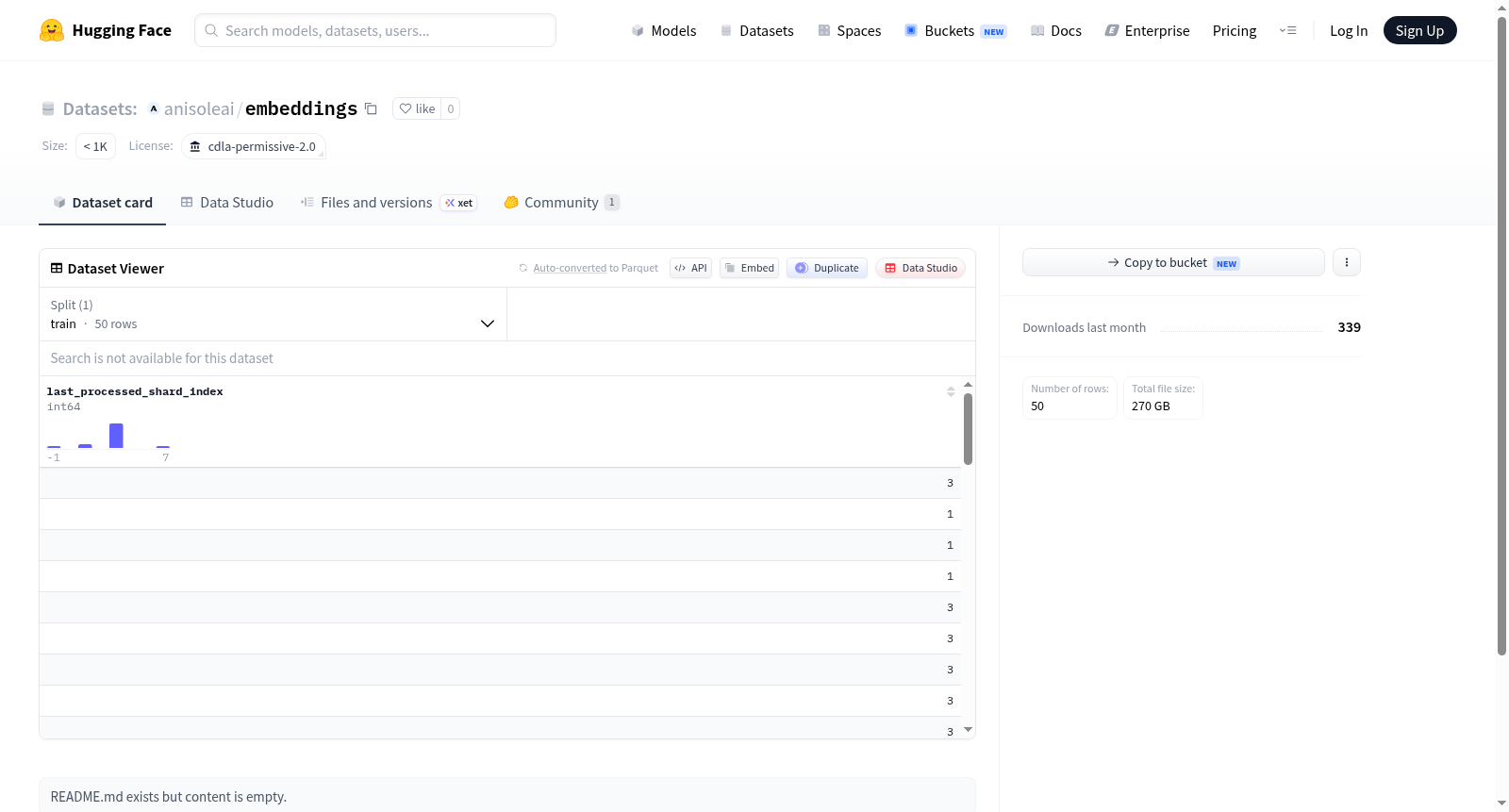This screenshot has height=812, width=1509.
Task: Expand the more-options navigation menu icon
Action: click(1287, 31)
